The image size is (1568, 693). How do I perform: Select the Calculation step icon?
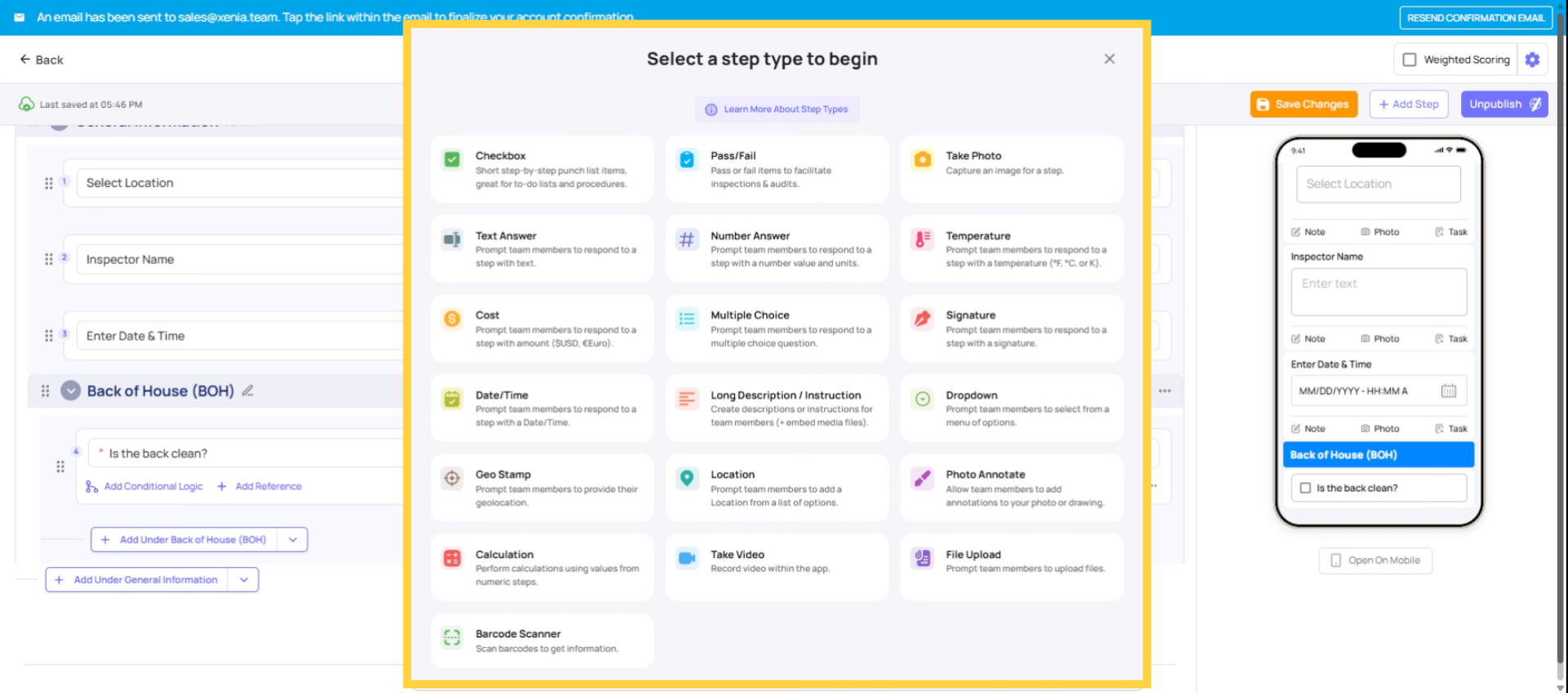coord(452,558)
